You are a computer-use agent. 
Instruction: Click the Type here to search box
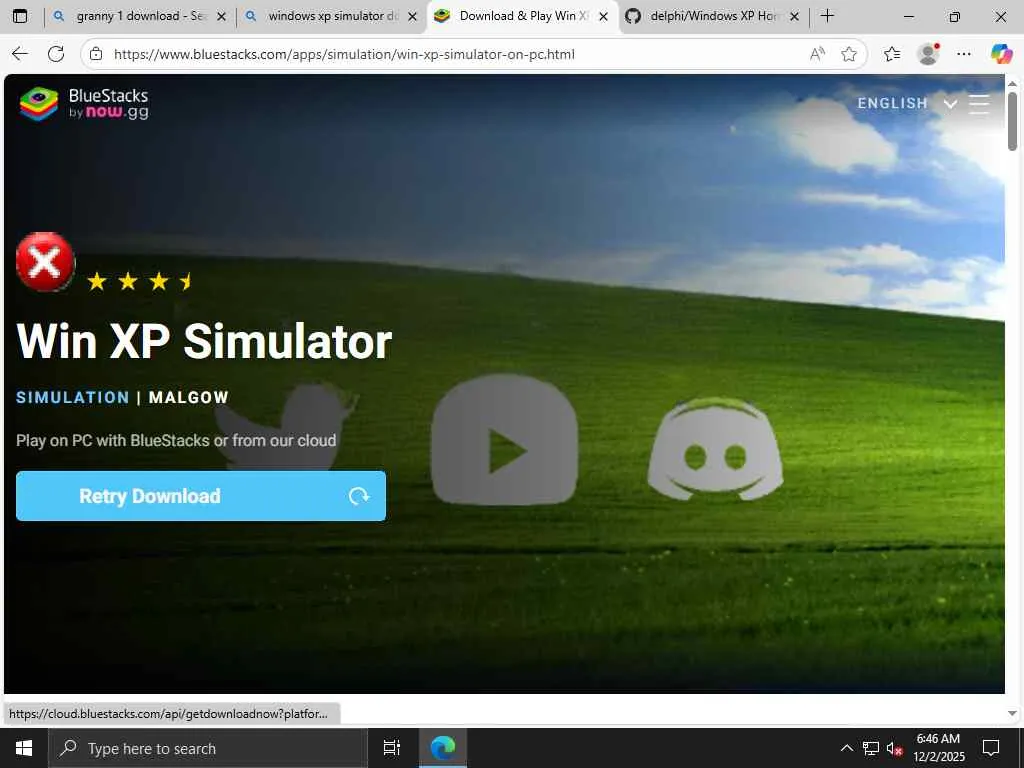tap(208, 748)
